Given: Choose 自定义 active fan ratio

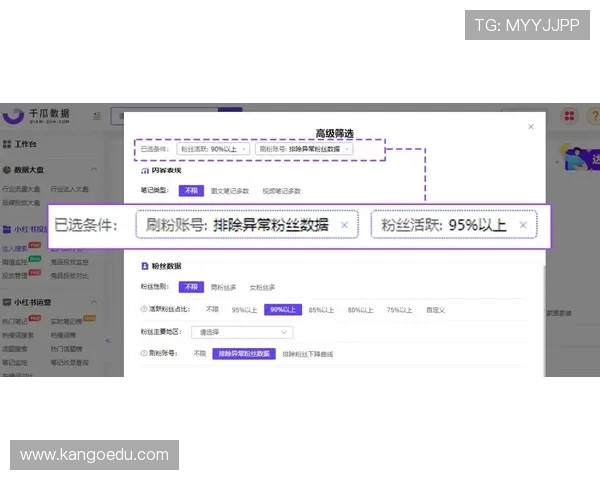Looking at the screenshot, I should [x=435, y=310].
